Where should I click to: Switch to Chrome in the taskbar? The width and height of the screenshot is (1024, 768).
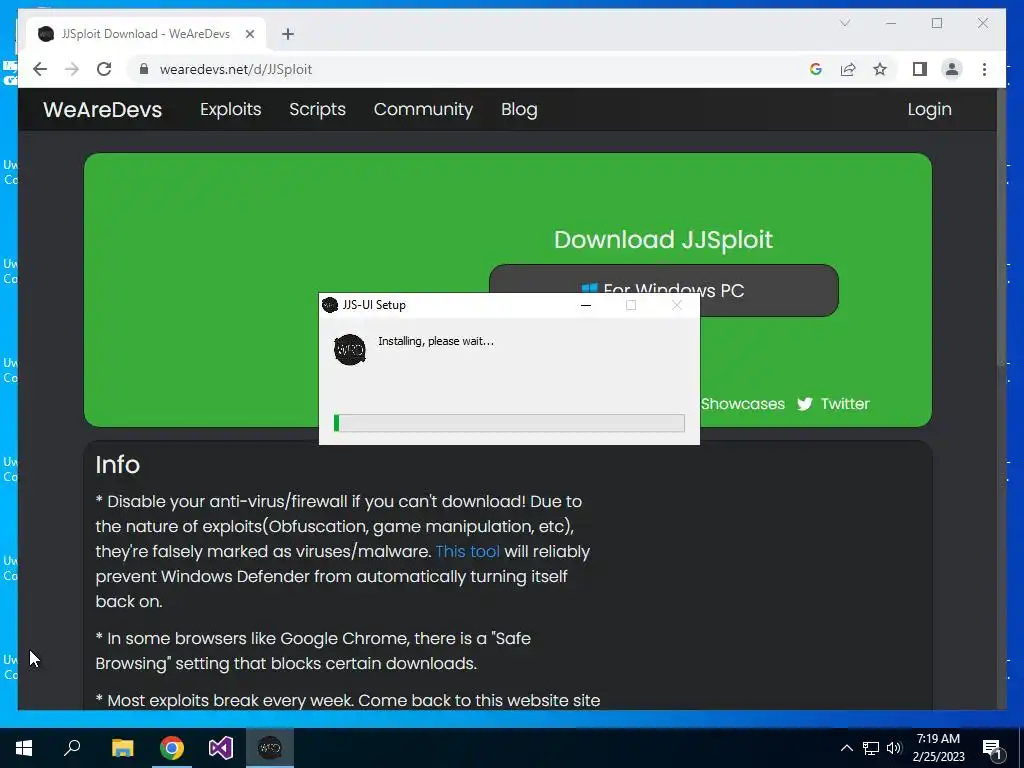point(172,748)
